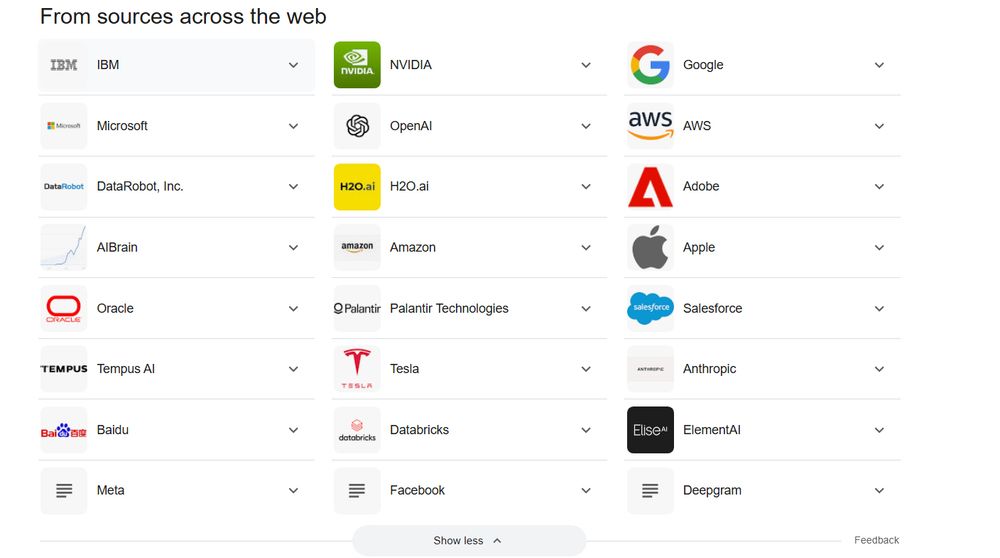The height and width of the screenshot is (558, 1000).
Task: Click the OpenAI knot logo icon
Action: coord(357,126)
